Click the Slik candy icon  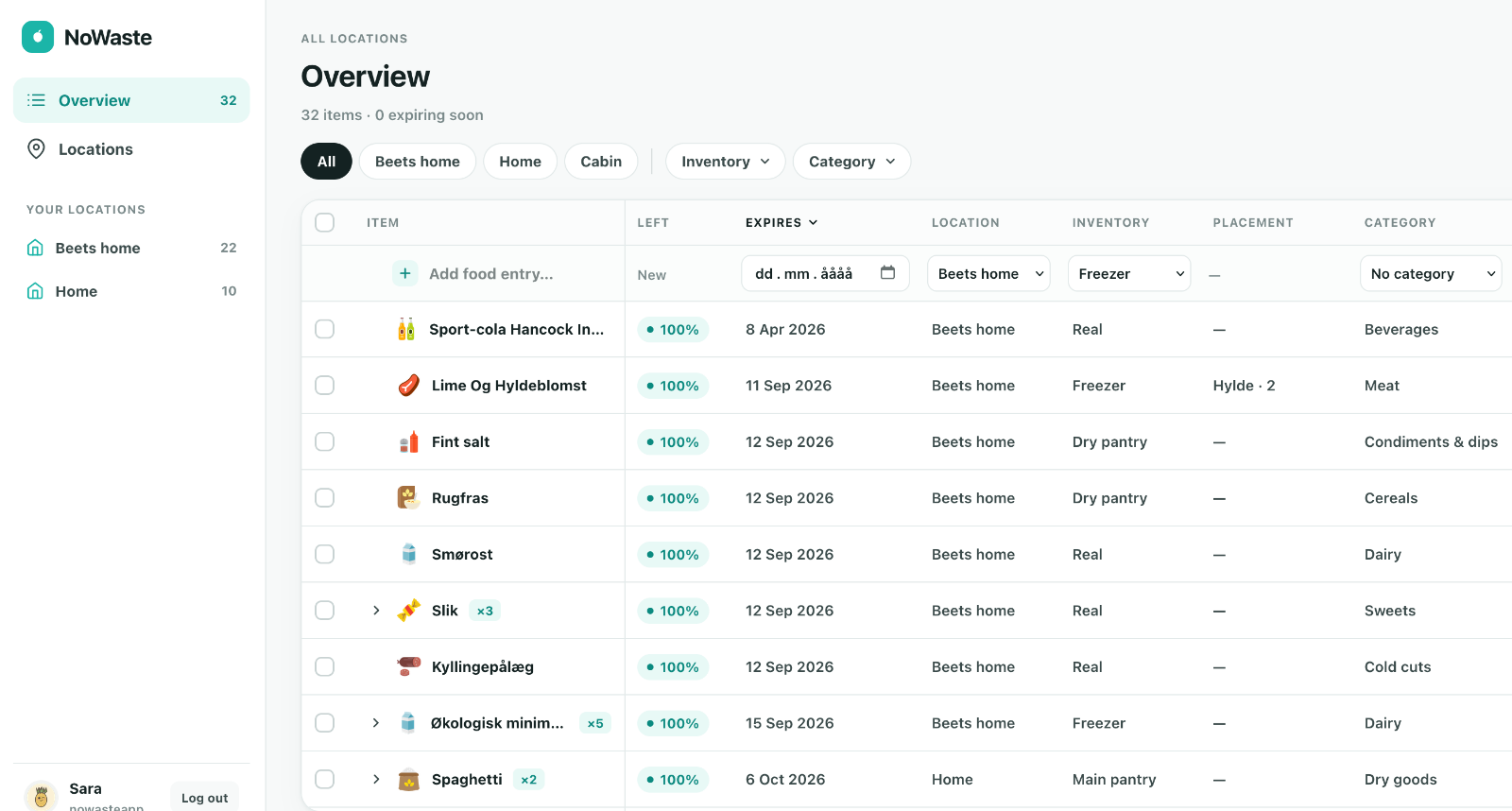point(408,610)
